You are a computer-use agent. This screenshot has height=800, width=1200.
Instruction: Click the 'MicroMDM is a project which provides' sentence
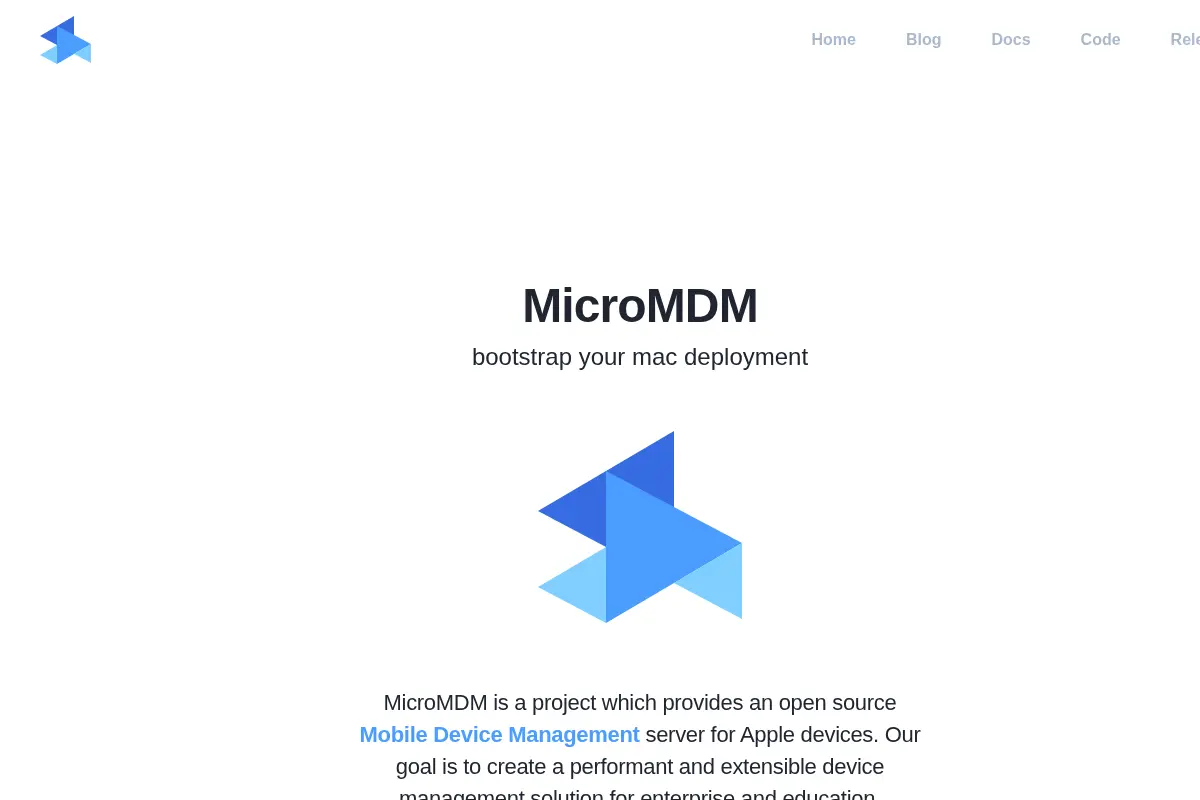coord(640,751)
